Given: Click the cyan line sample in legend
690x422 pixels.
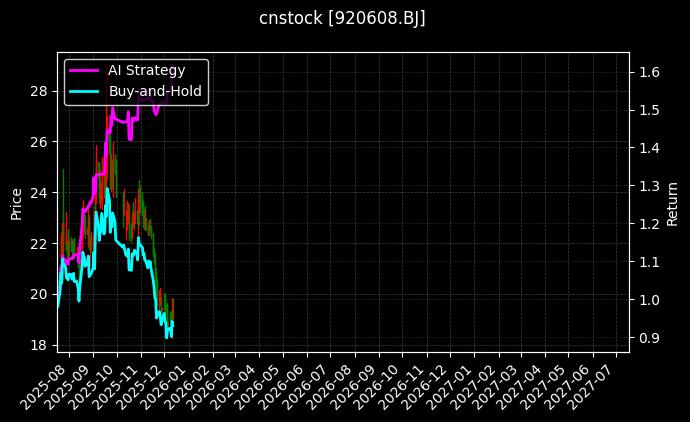Looking at the screenshot, I should (x=84, y=91).
